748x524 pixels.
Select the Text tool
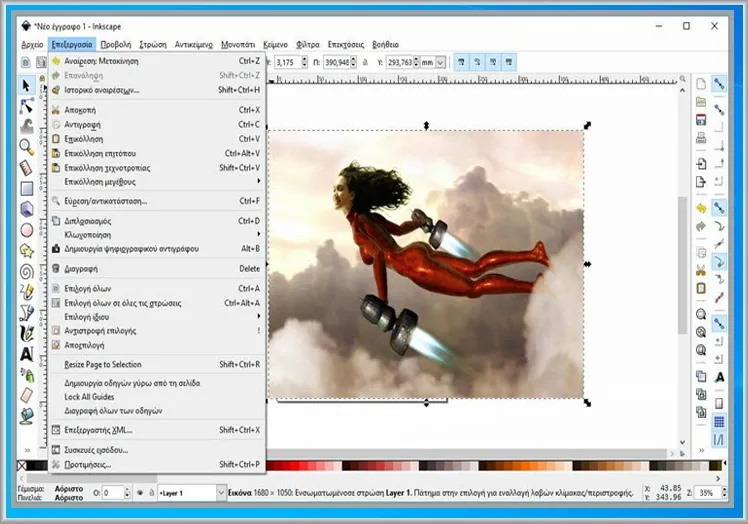(x=27, y=354)
